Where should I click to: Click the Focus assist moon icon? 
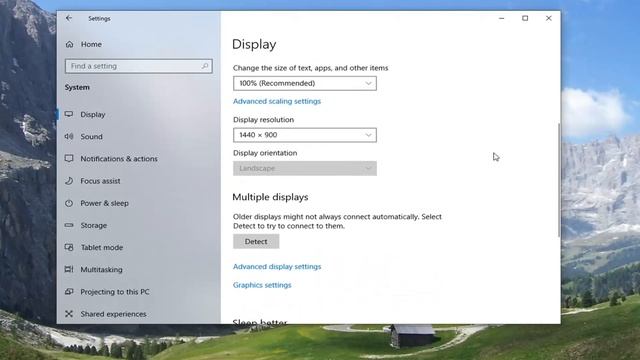[x=69, y=180]
